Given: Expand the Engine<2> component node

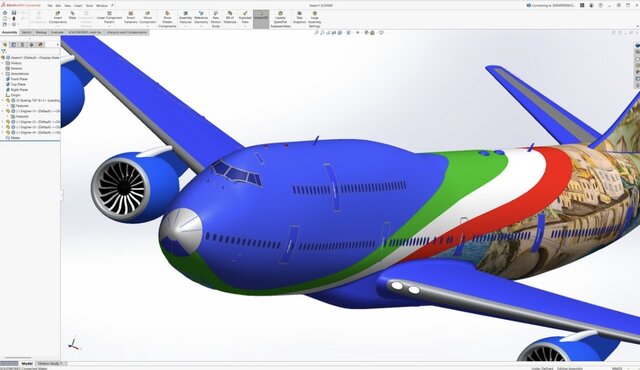Looking at the screenshot, I should coord(3,122).
